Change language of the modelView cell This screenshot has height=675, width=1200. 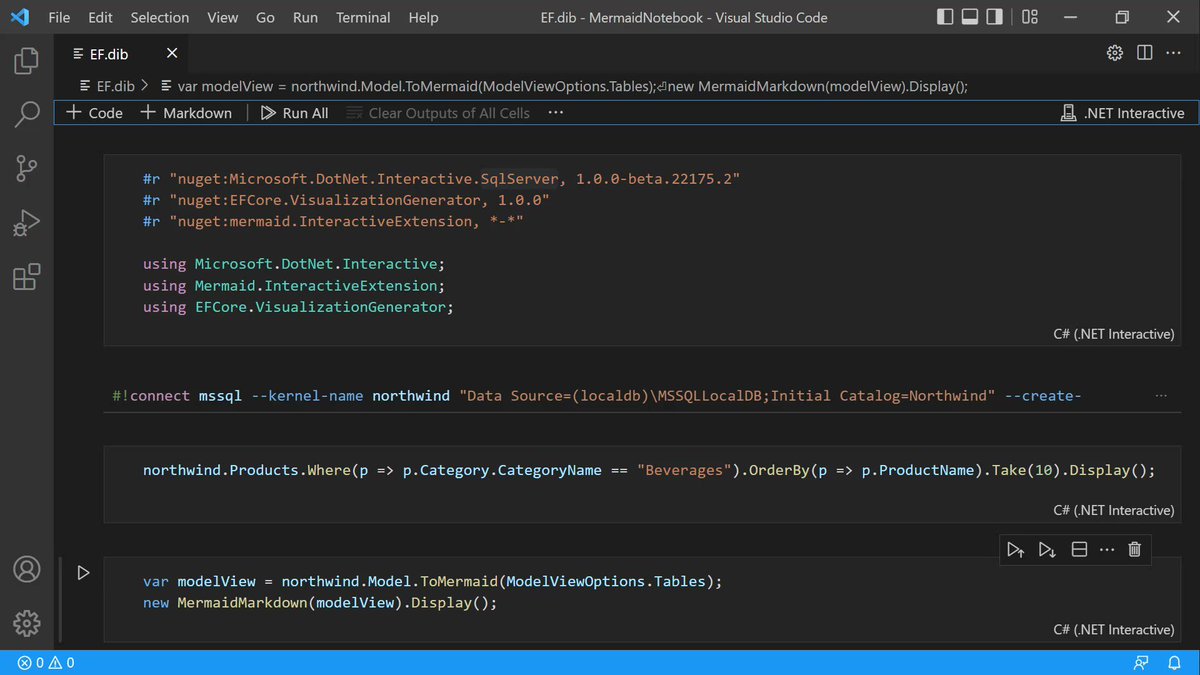[x=1113, y=629]
